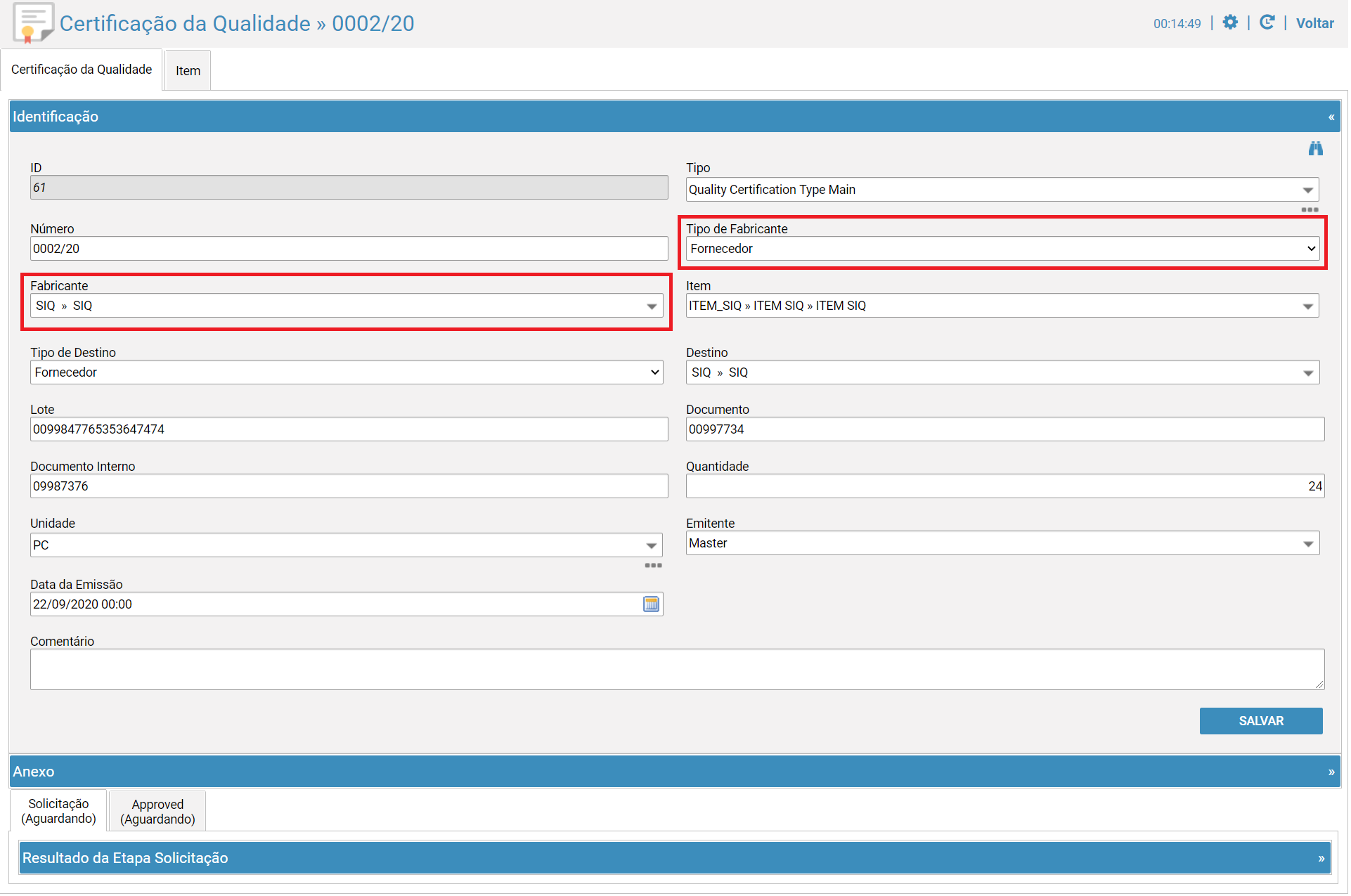Click the binoculars search icon
The image size is (1351, 896).
pyautogui.click(x=1315, y=148)
